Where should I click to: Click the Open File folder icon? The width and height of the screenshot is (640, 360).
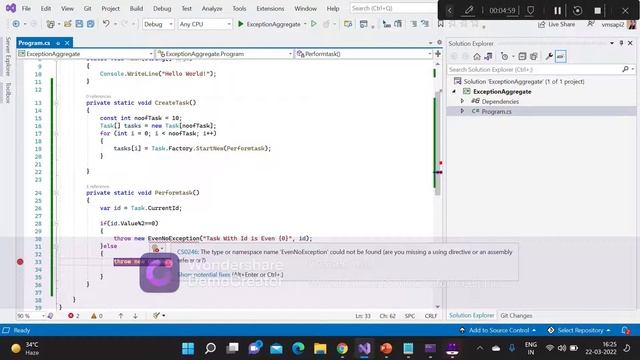click(68, 24)
